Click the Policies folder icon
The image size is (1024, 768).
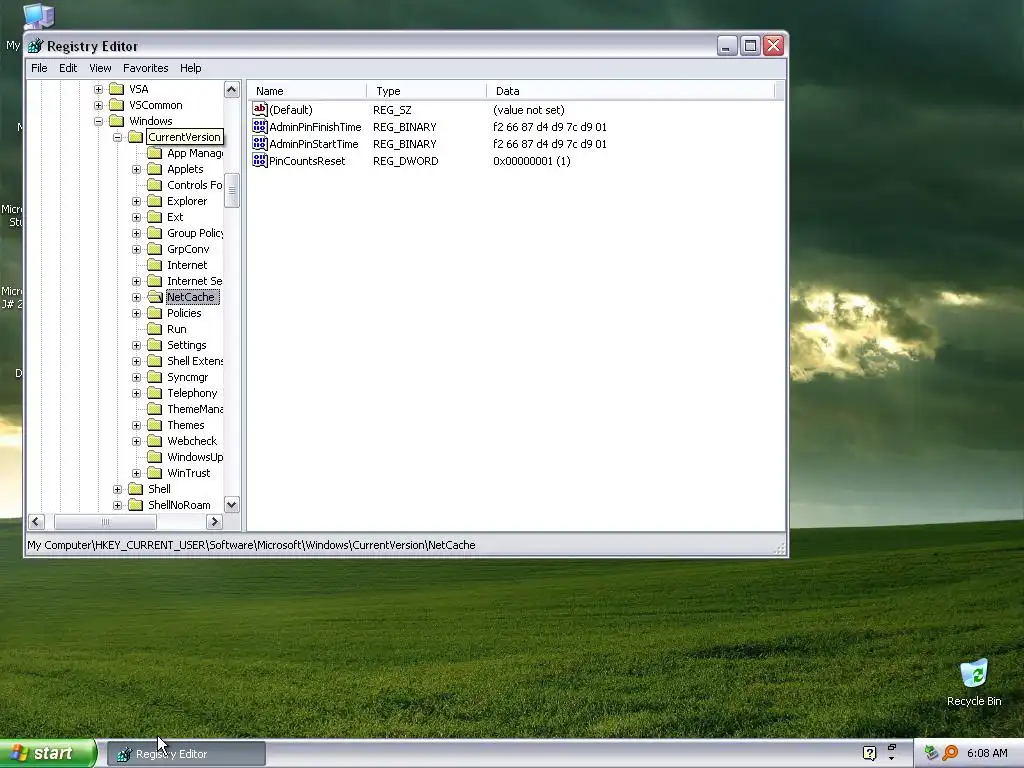click(x=155, y=313)
